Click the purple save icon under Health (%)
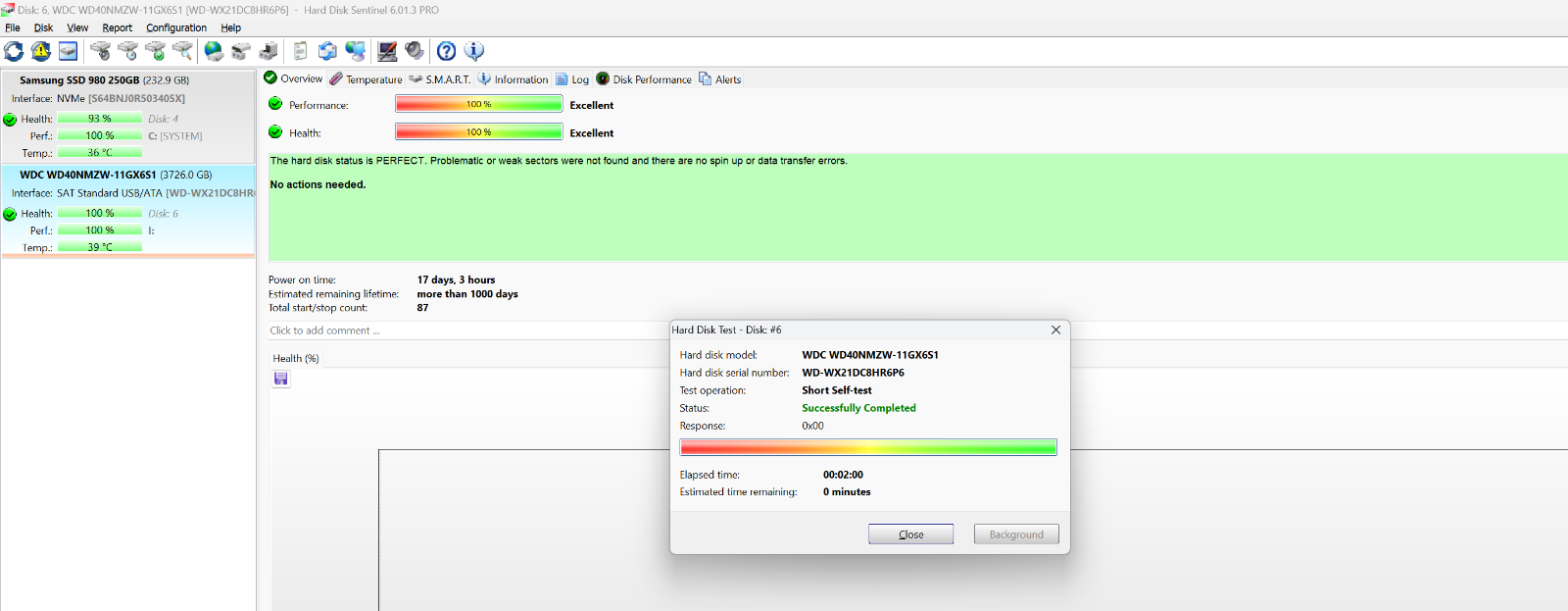The width and height of the screenshot is (1568, 611). pyautogui.click(x=281, y=379)
